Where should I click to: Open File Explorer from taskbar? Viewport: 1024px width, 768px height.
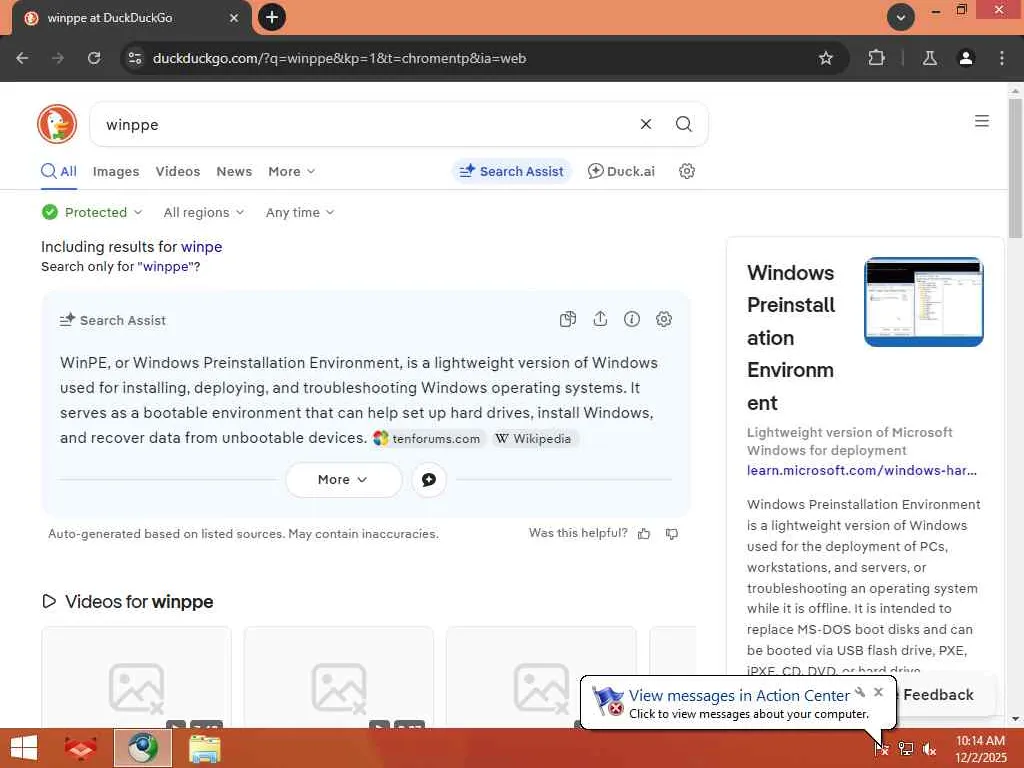(204, 748)
